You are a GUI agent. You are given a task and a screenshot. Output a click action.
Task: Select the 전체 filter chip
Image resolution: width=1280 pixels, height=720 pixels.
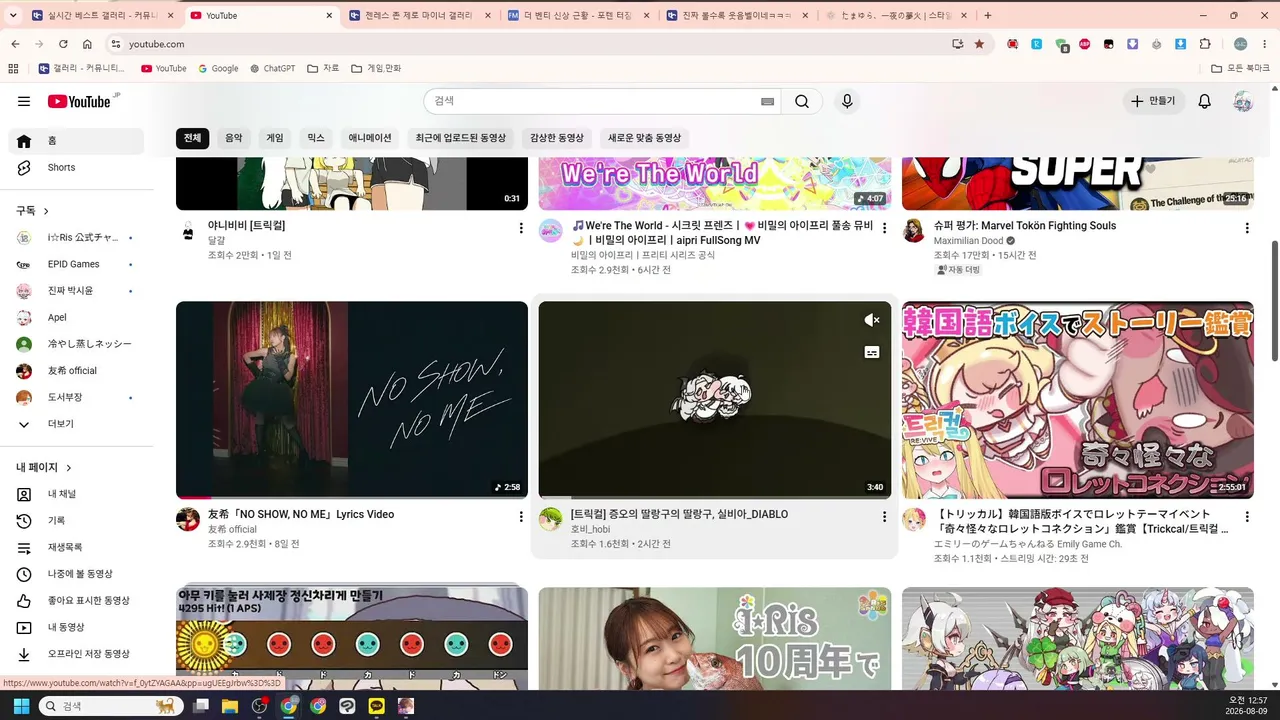192,138
